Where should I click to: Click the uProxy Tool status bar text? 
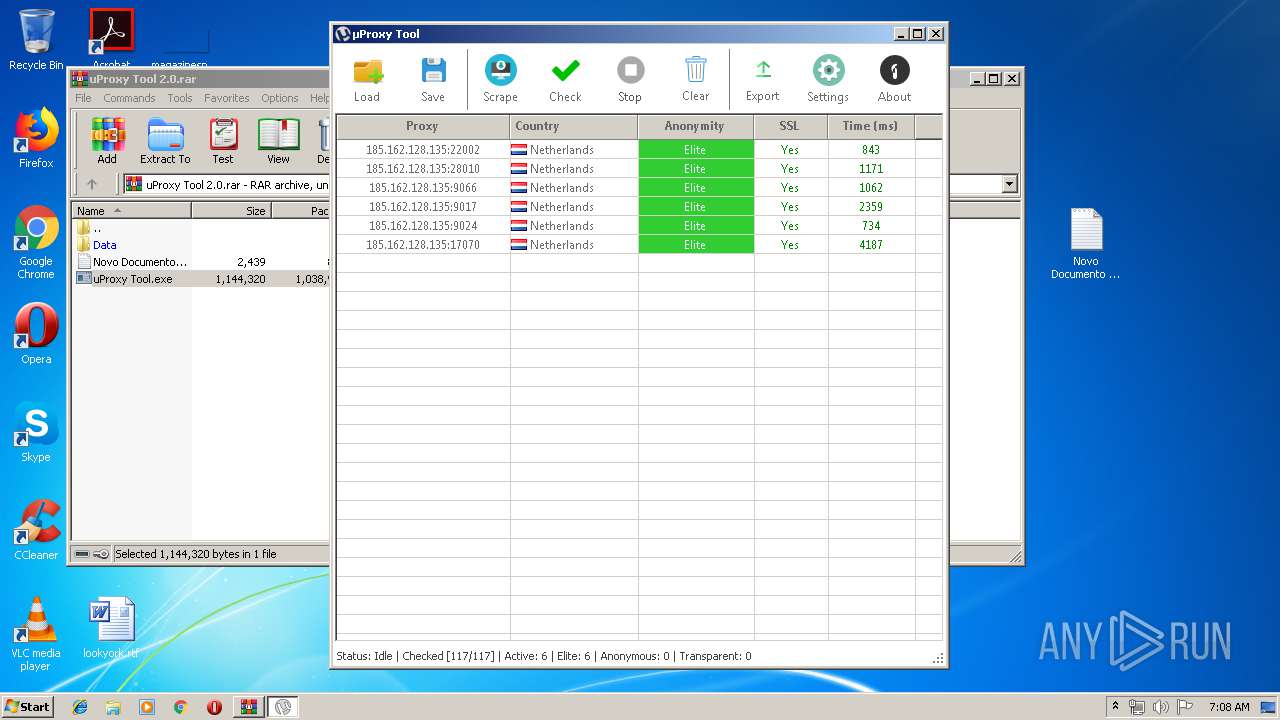coord(544,656)
